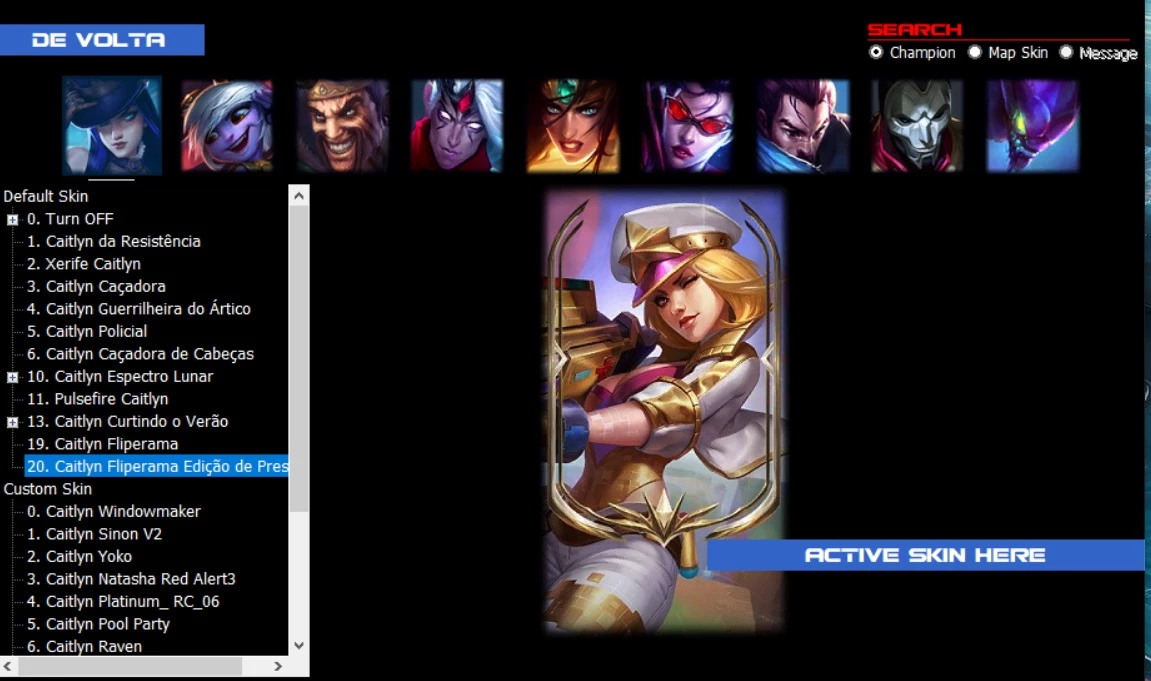This screenshot has height=681, width=1151.
Task: Select custom skin 2. Caitlyn Yoko
Action: pos(79,556)
